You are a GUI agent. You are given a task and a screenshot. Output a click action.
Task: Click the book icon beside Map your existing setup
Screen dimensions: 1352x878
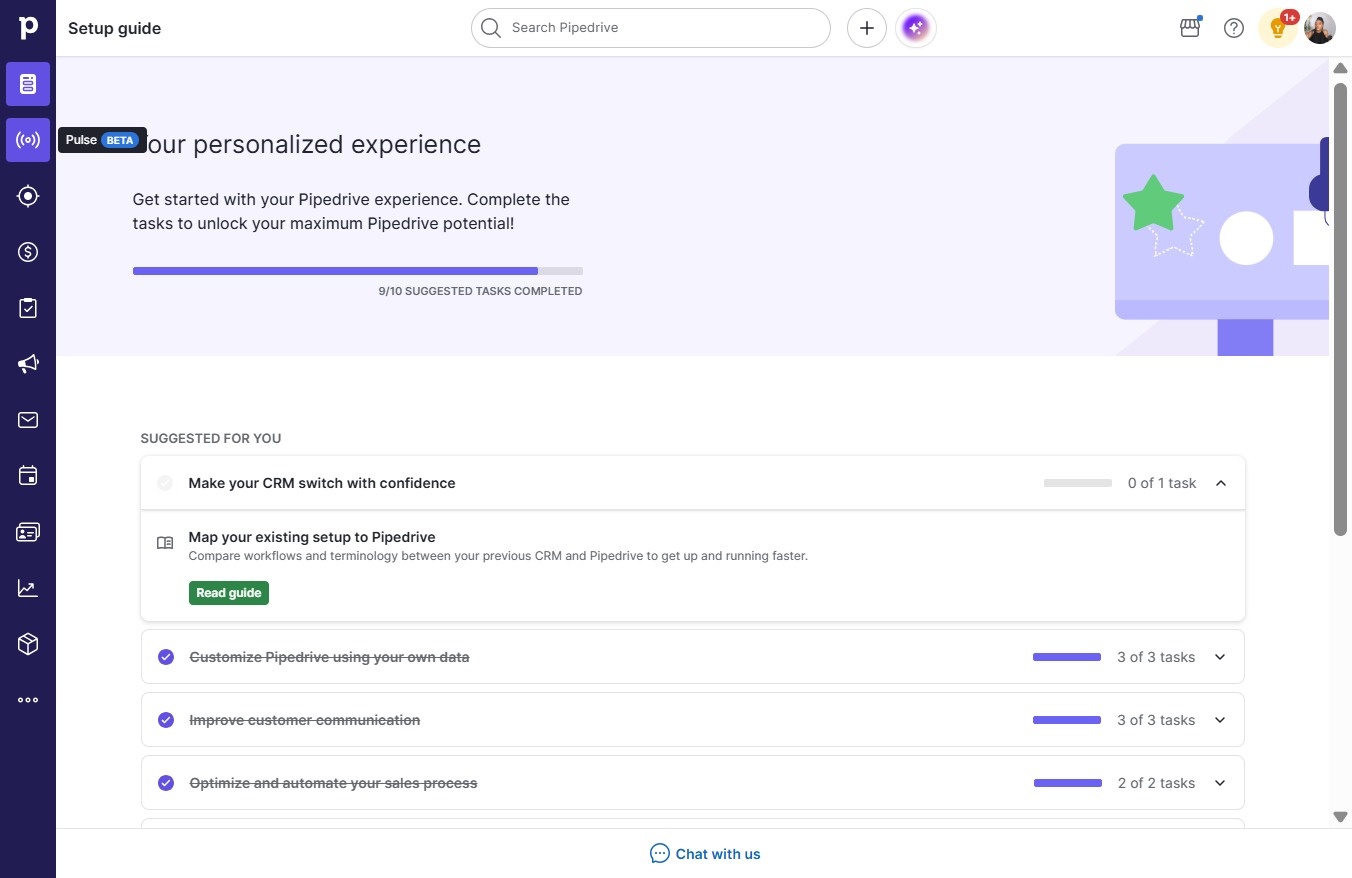coord(165,543)
